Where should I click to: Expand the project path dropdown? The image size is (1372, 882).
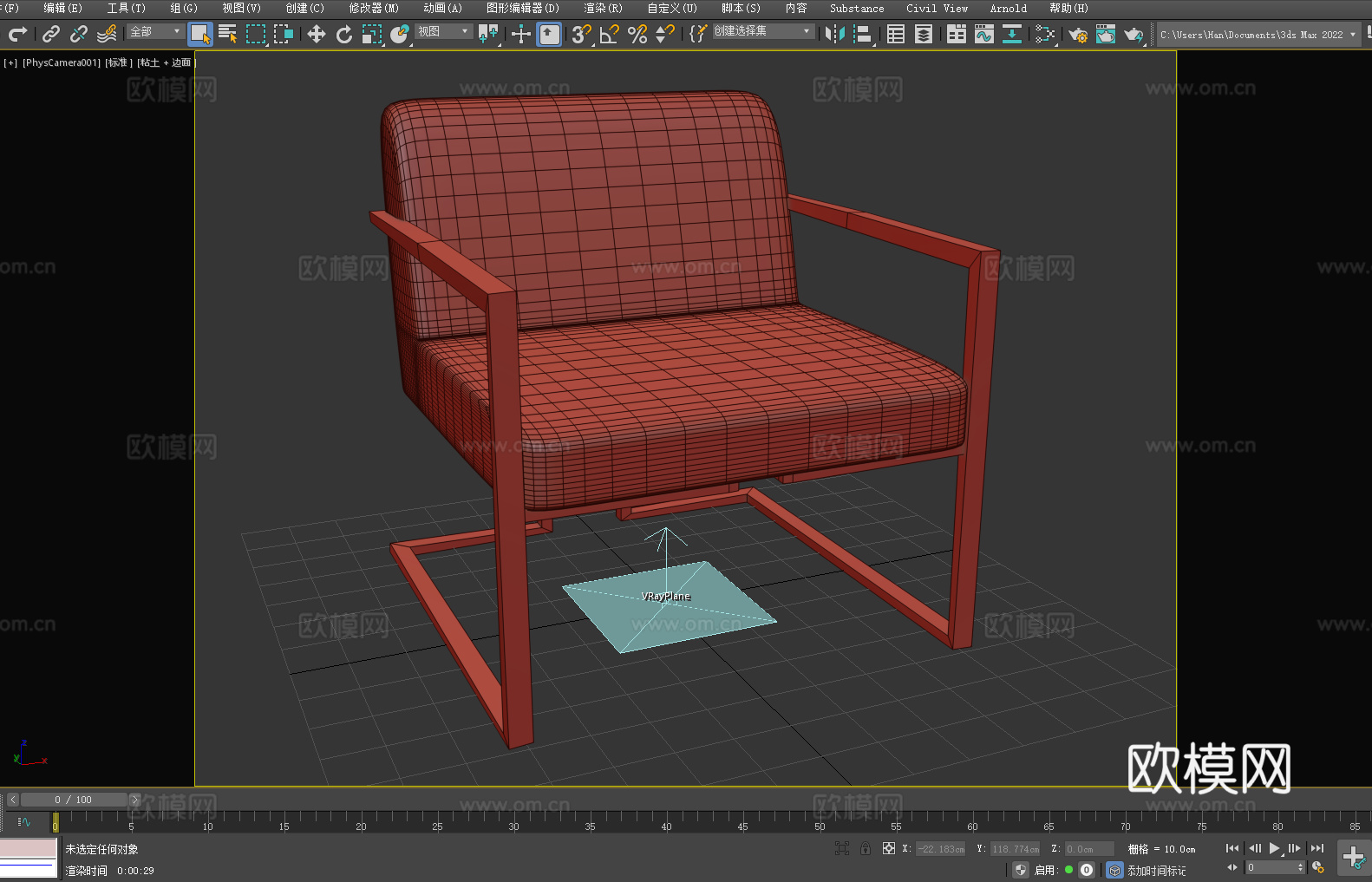(1352, 35)
